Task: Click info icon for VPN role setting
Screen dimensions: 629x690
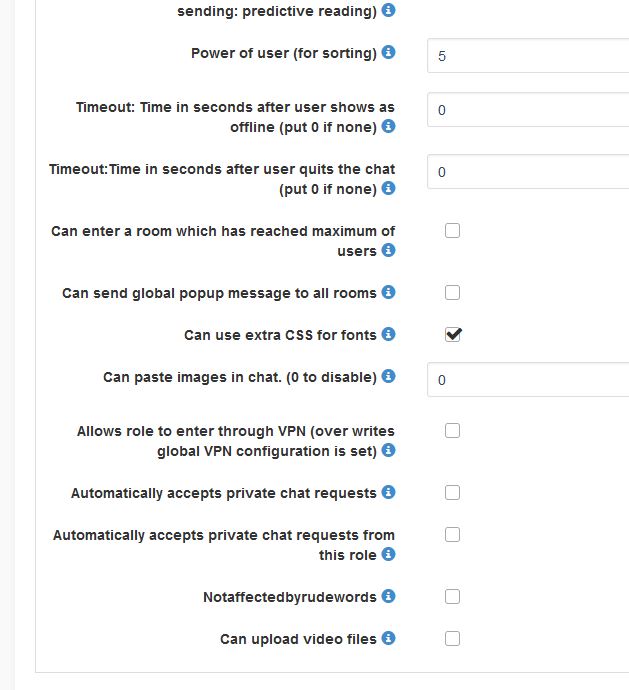Action: (x=389, y=451)
